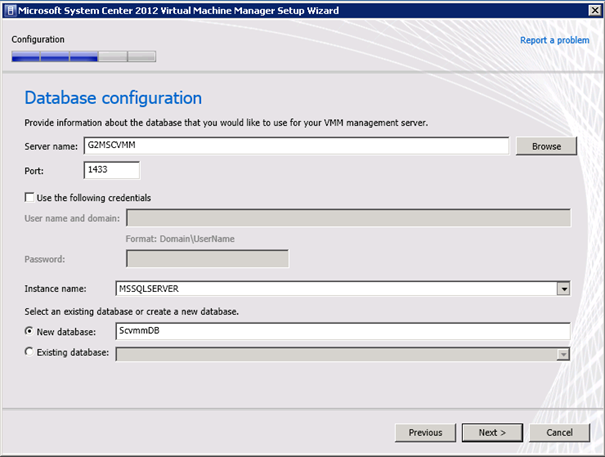Select the New database radio button
The width and height of the screenshot is (605, 457).
click(x=29, y=331)
